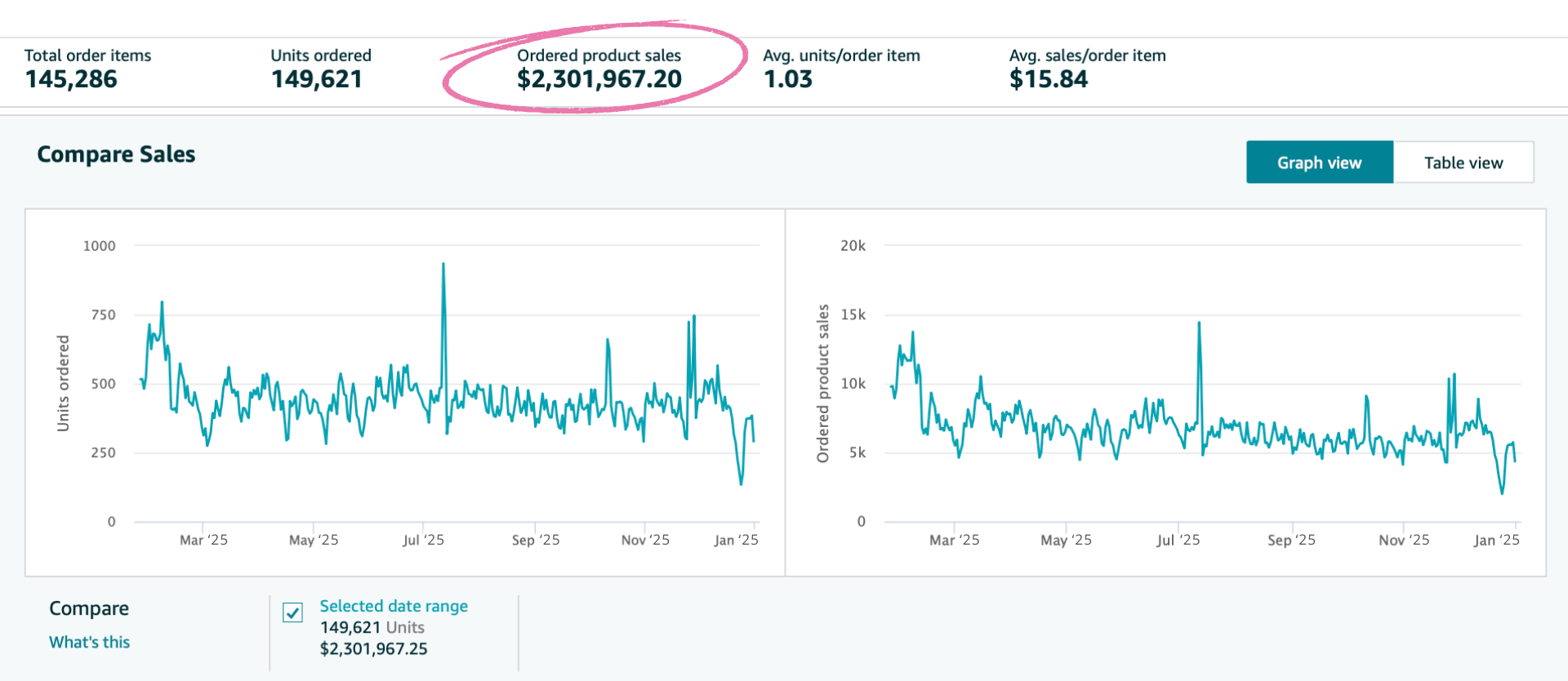Image resolution: width=1568 pixels, height=681 pixels.
Task: Click Jan '25 on Ordered product sales chart axis
Action: point(1496,540)
